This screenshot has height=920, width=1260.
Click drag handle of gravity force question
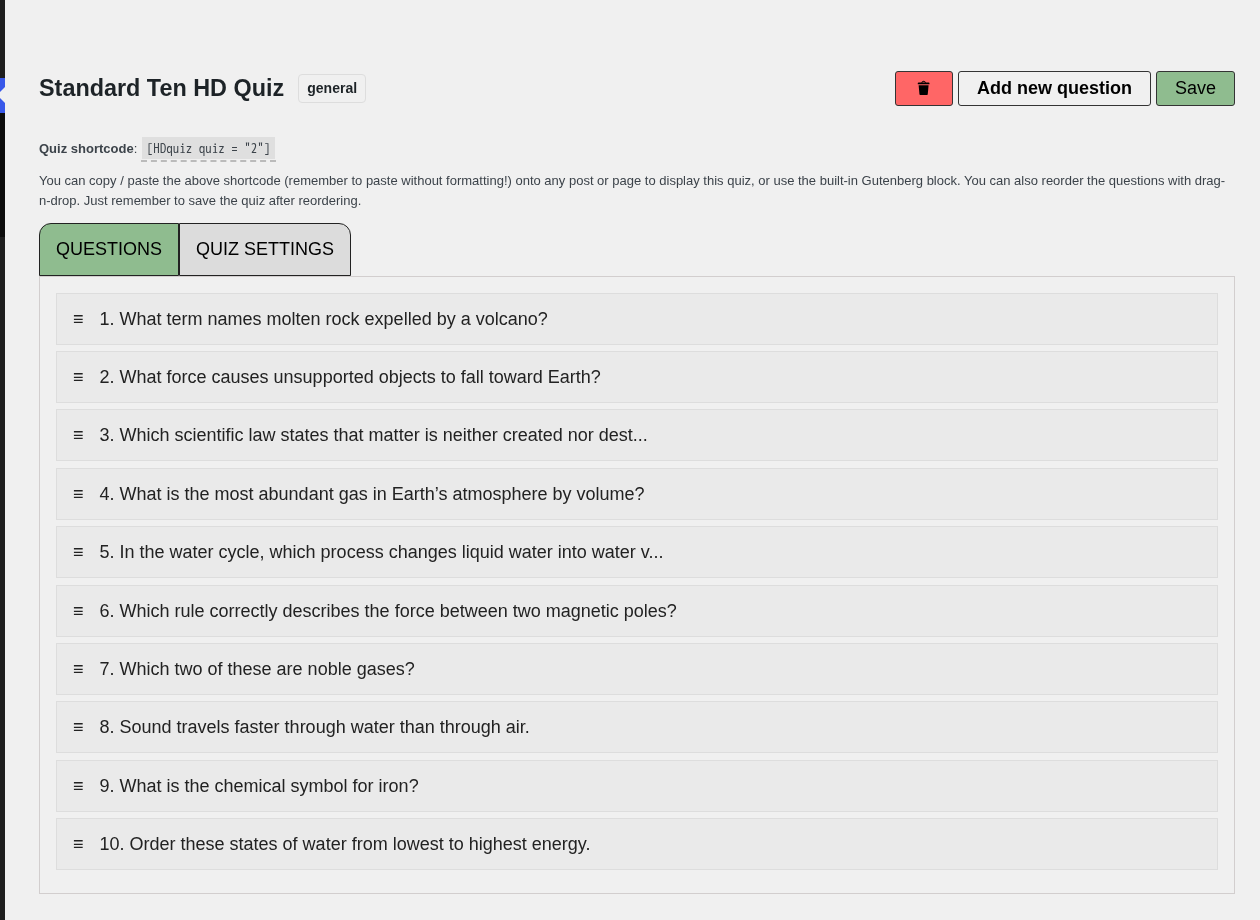click(78, 377)
